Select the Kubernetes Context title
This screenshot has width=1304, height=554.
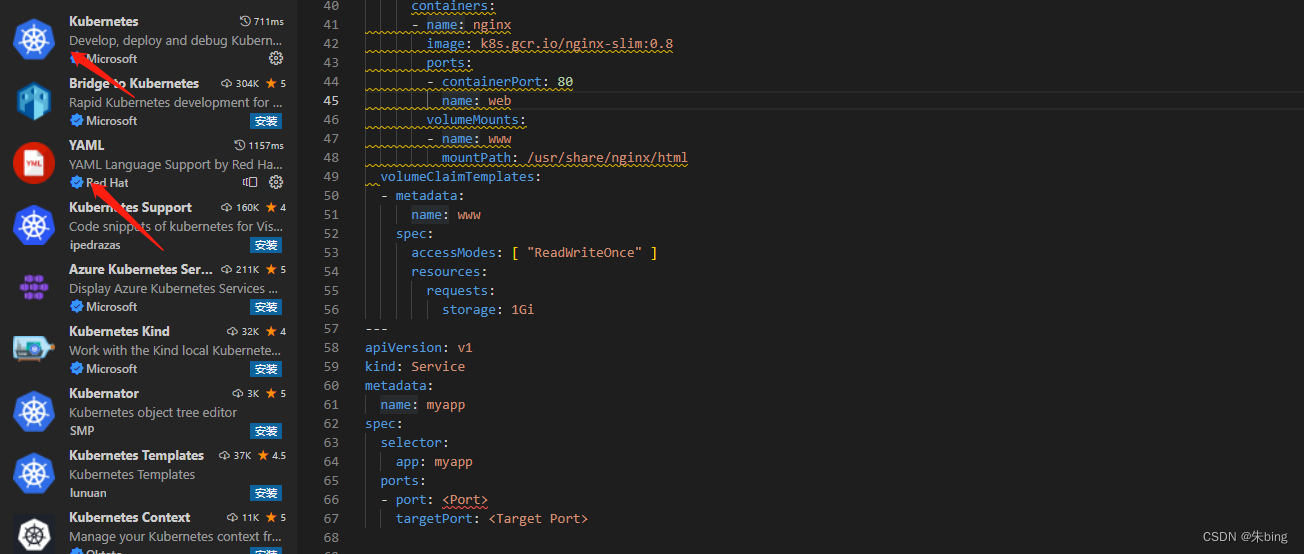130,517
